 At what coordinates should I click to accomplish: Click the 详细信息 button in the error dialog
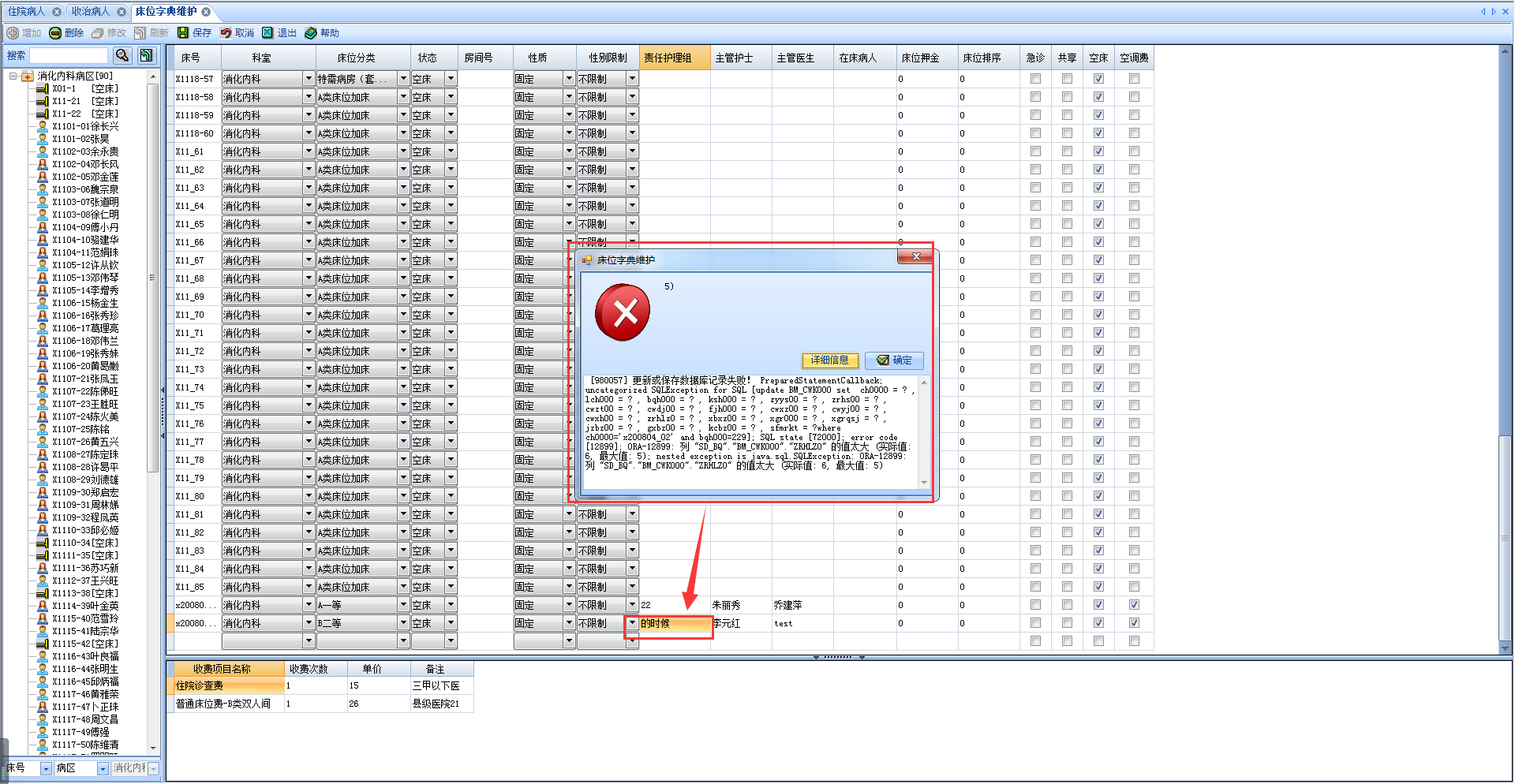[830, 360]
